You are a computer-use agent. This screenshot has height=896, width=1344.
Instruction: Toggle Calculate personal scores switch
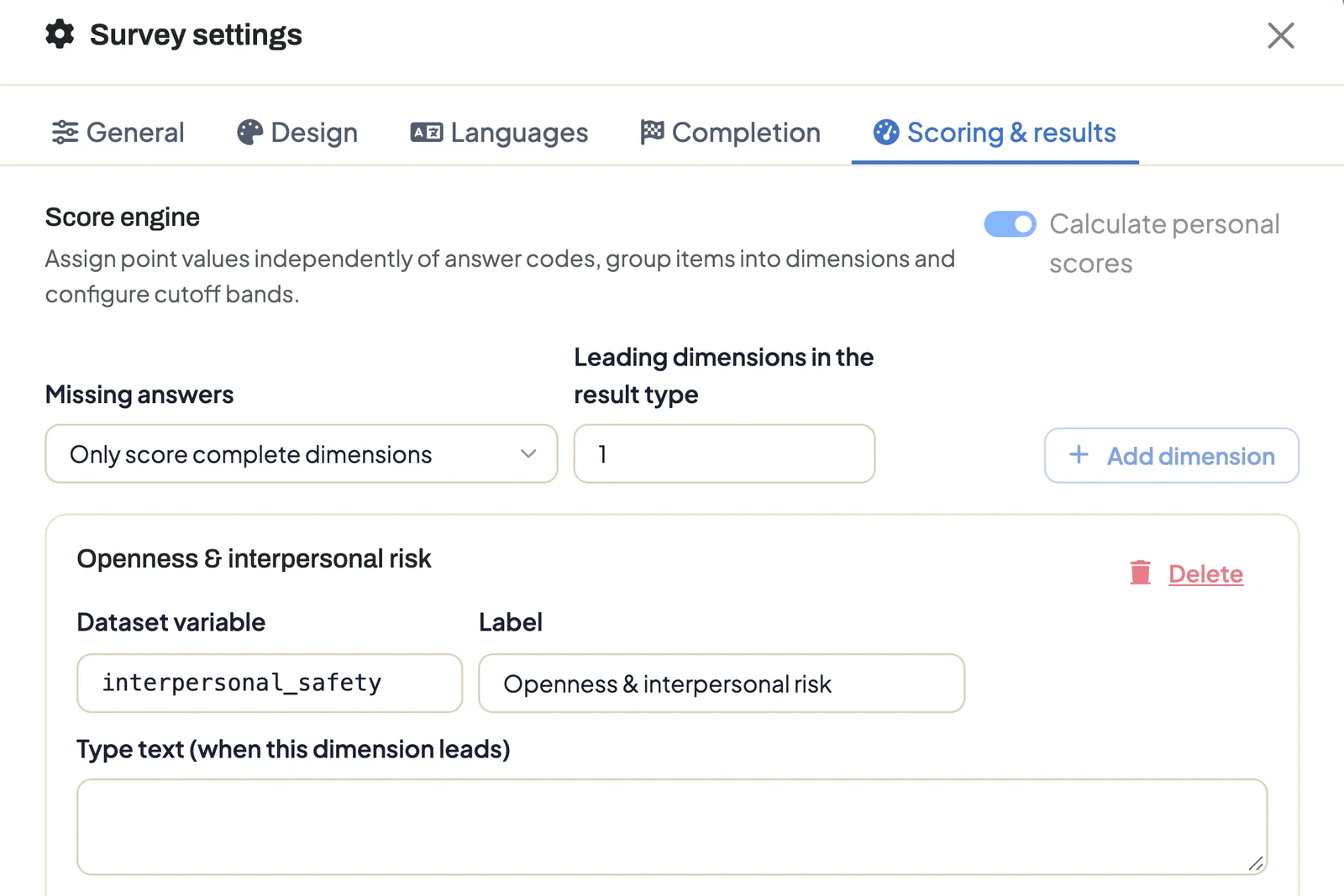[1010, 224]
